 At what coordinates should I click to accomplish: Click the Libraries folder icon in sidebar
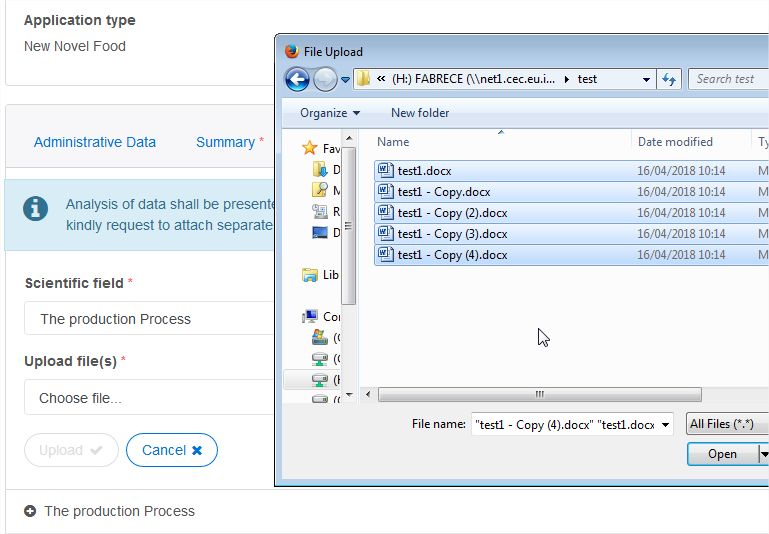tap(310, 274)
